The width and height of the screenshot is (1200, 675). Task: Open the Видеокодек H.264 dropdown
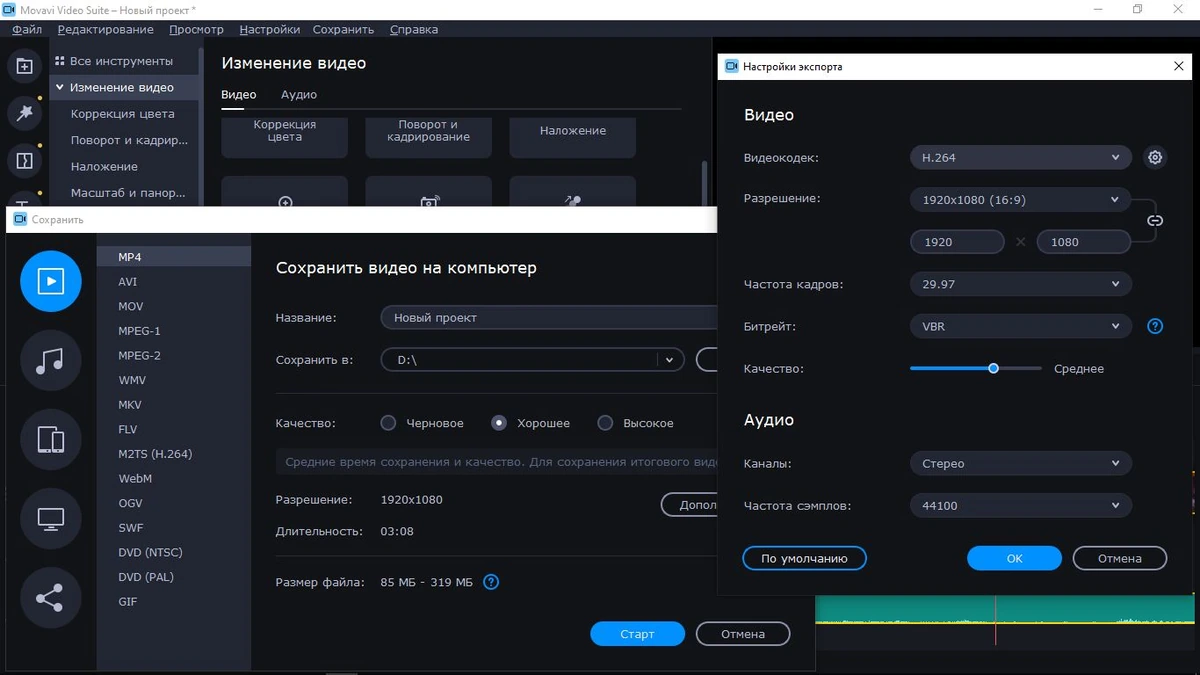[1021, 157]
